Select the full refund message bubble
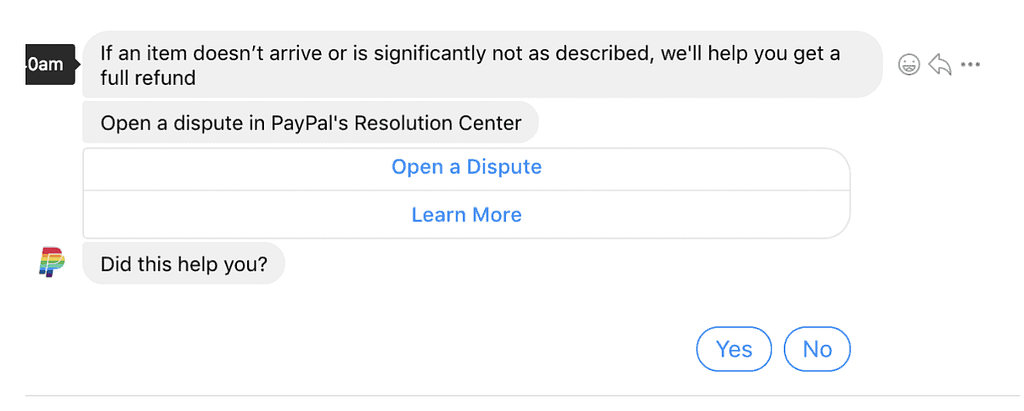The width and height of the screenshot is (1024, 411). (483, 65)
